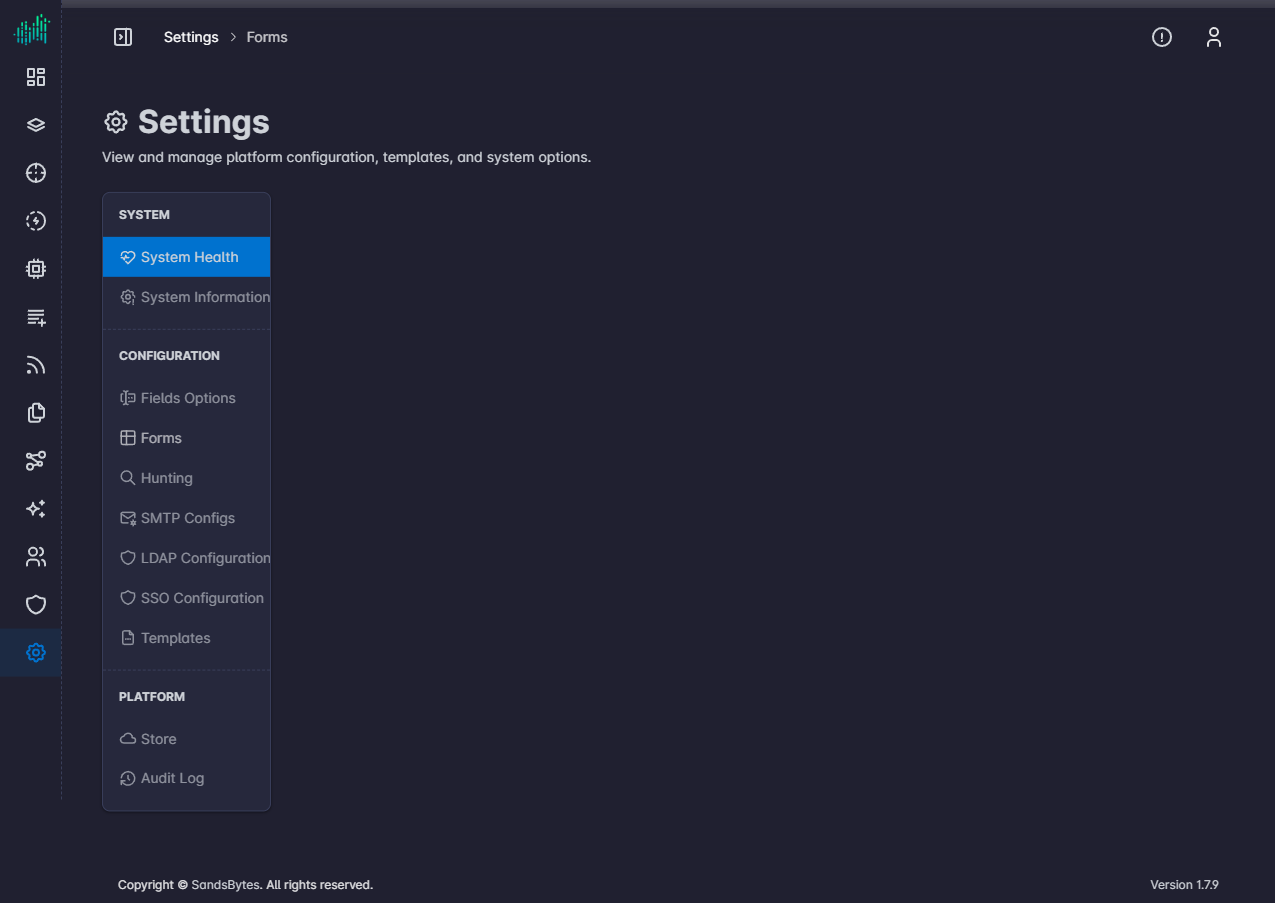
Task: Click the settings gear in the sidebar
Action: pyautogui.click(x=36, y=653)
